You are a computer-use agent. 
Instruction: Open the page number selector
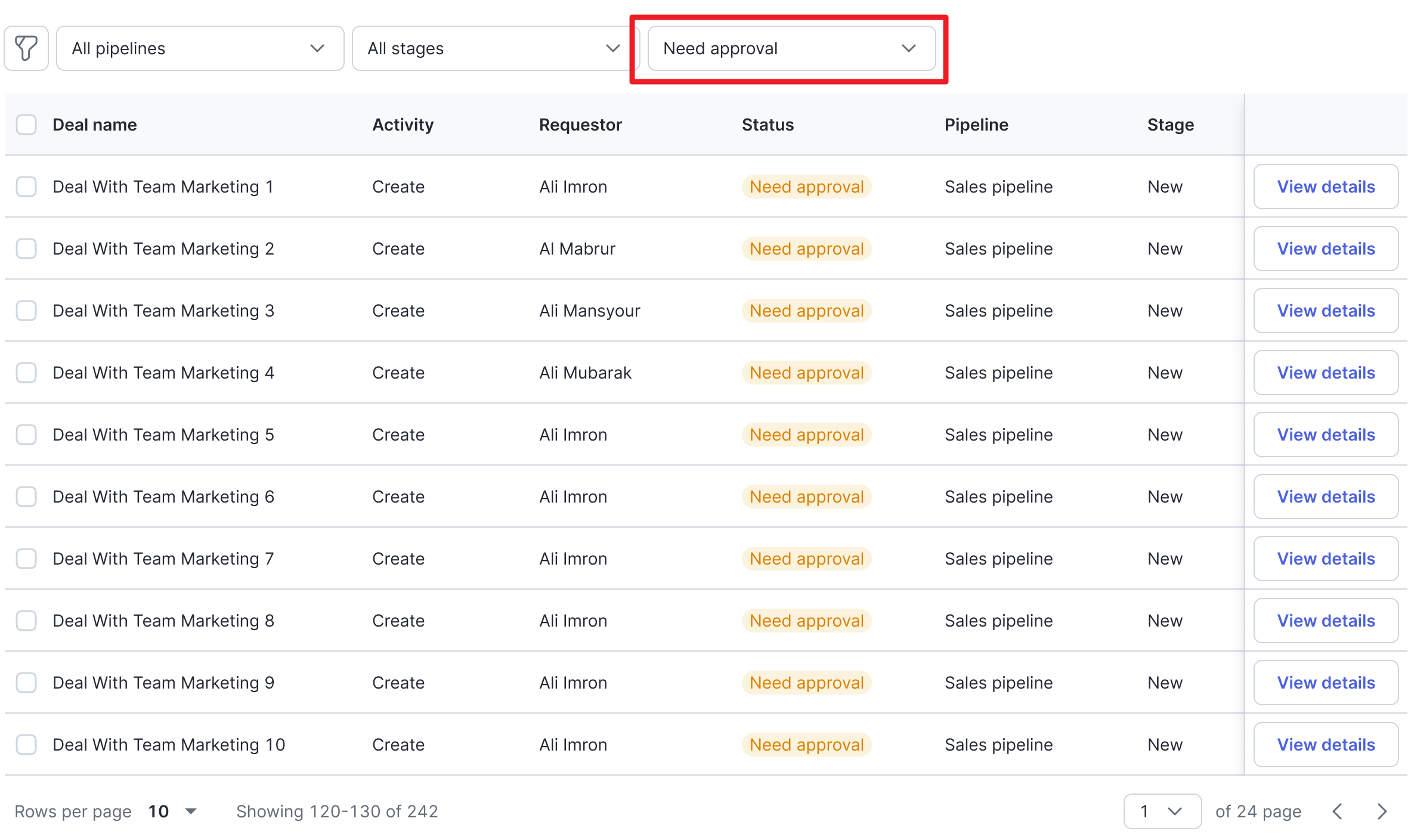point(1161,811)
